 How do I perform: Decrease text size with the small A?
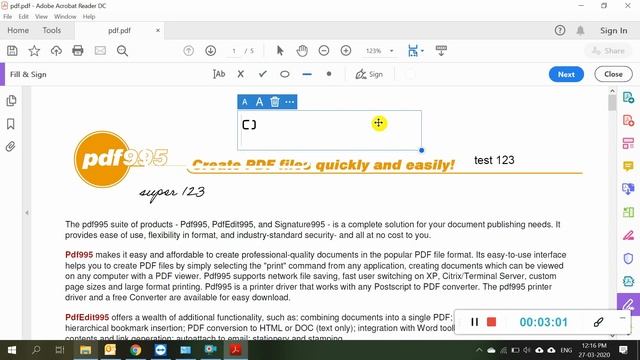(244, 102)
